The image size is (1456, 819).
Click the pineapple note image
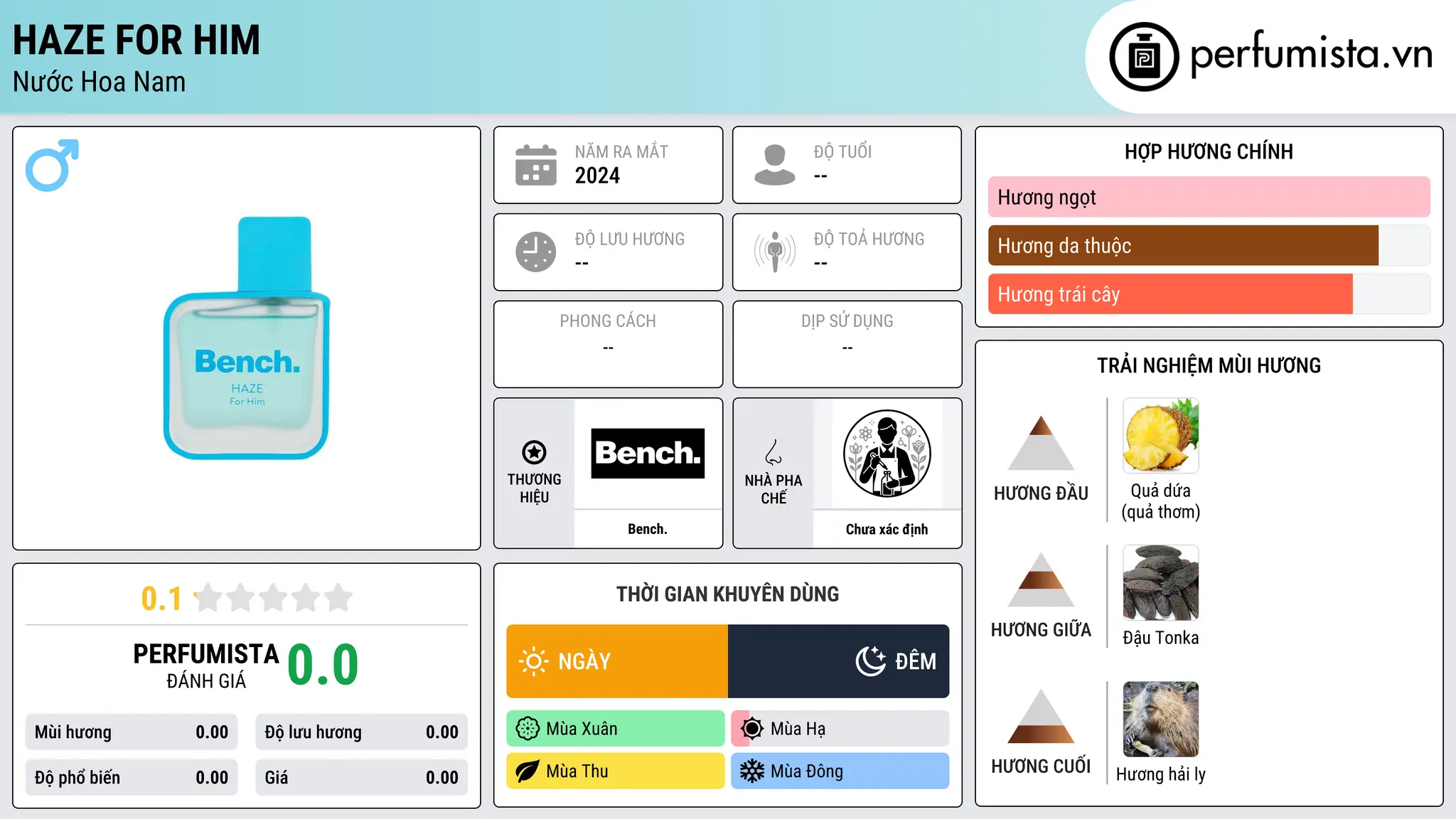tap(1161, 436)
